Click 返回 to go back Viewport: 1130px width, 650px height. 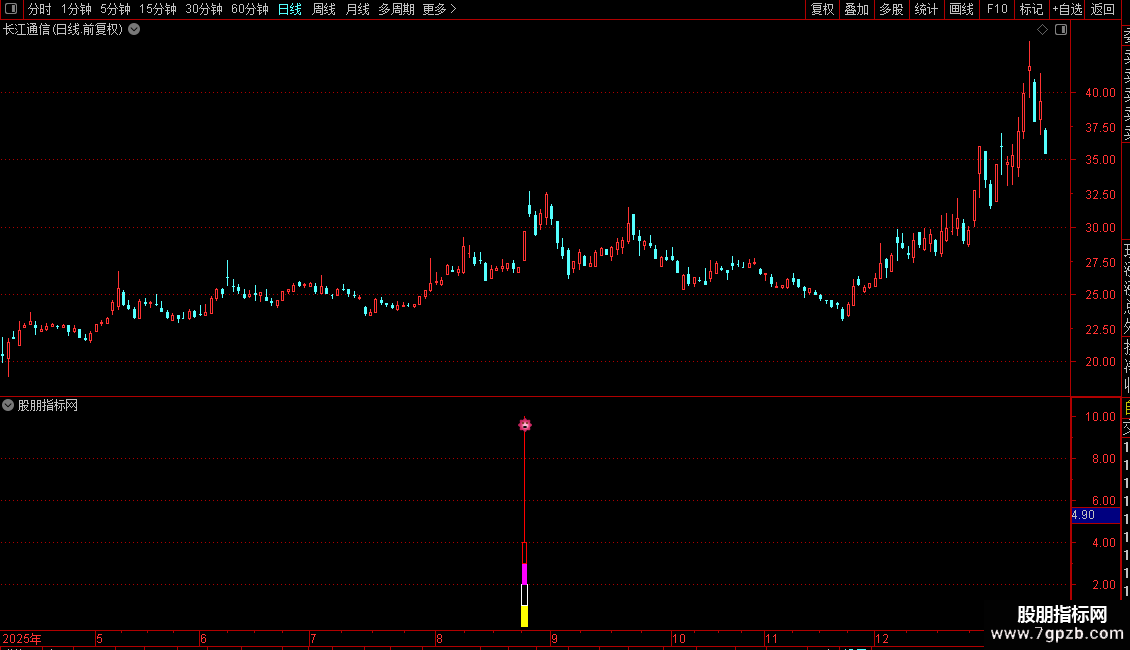click(x=1103, y=9)
